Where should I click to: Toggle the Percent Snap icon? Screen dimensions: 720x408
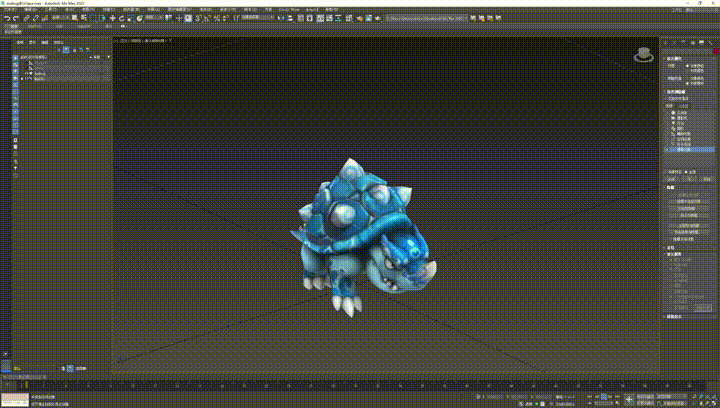pos(216,18)
